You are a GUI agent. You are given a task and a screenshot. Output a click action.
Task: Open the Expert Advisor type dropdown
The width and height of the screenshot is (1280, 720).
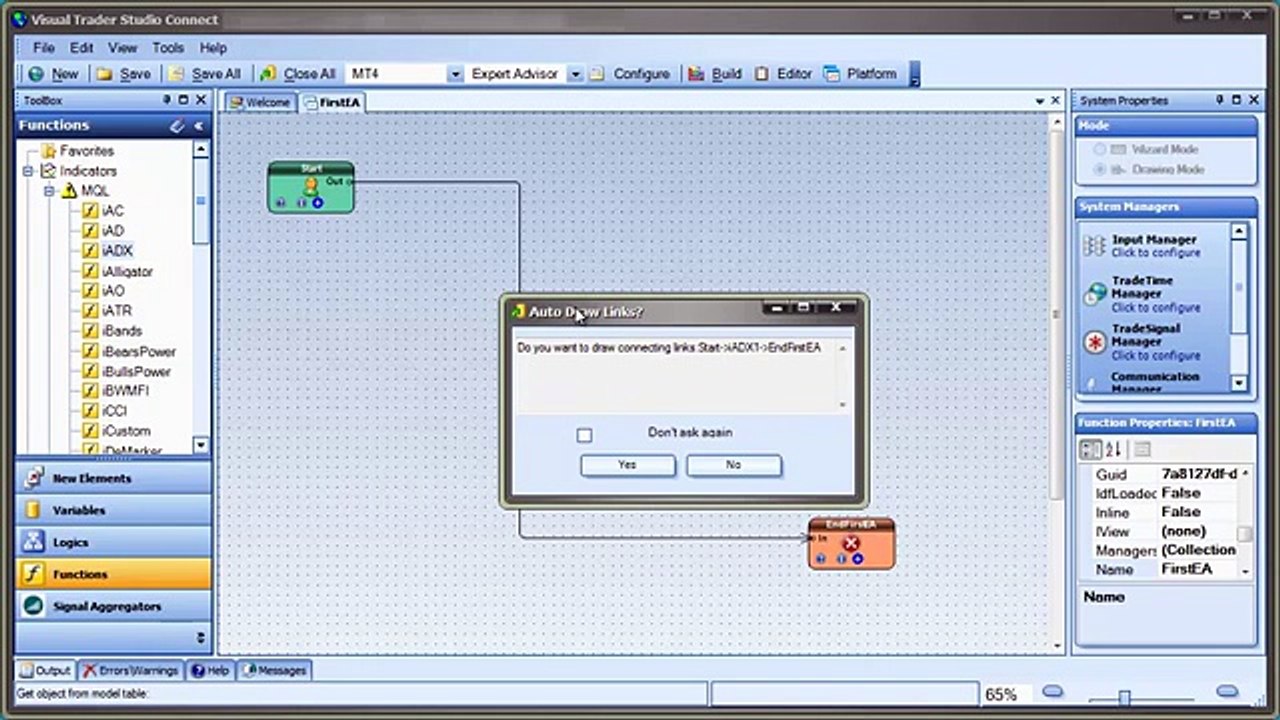click(x=575, y=74)
